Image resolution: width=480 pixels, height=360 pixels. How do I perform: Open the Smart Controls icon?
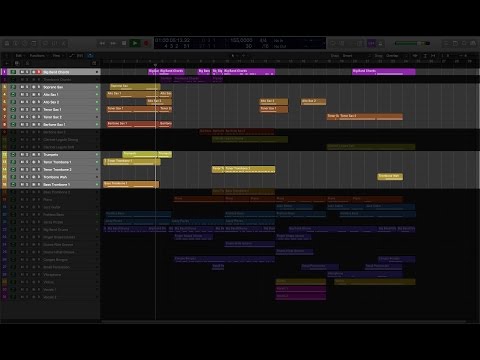coord(45,43)
